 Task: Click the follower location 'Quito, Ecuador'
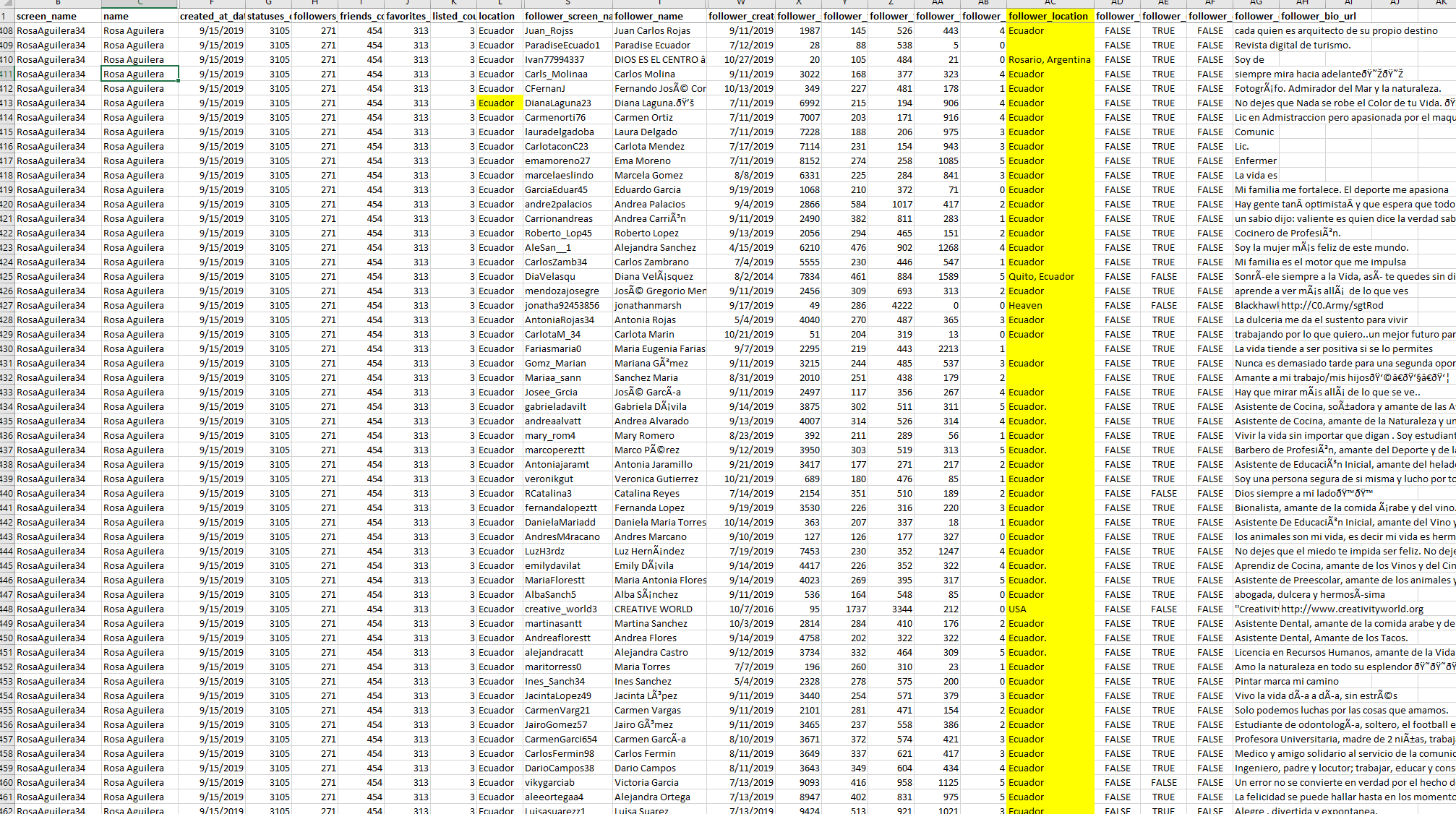(x=1050, y=276)
